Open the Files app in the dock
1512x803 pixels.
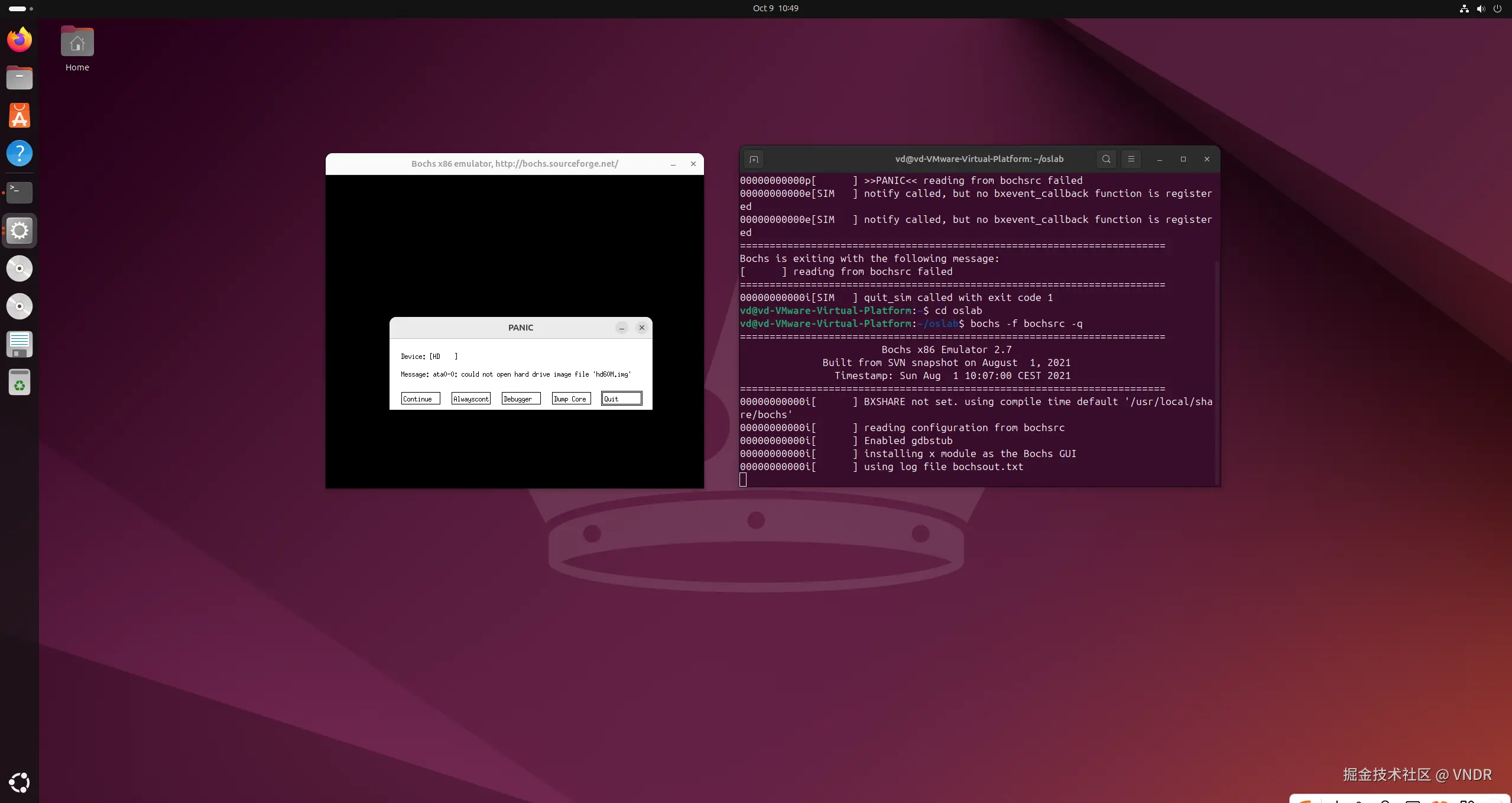click(20, 77)
